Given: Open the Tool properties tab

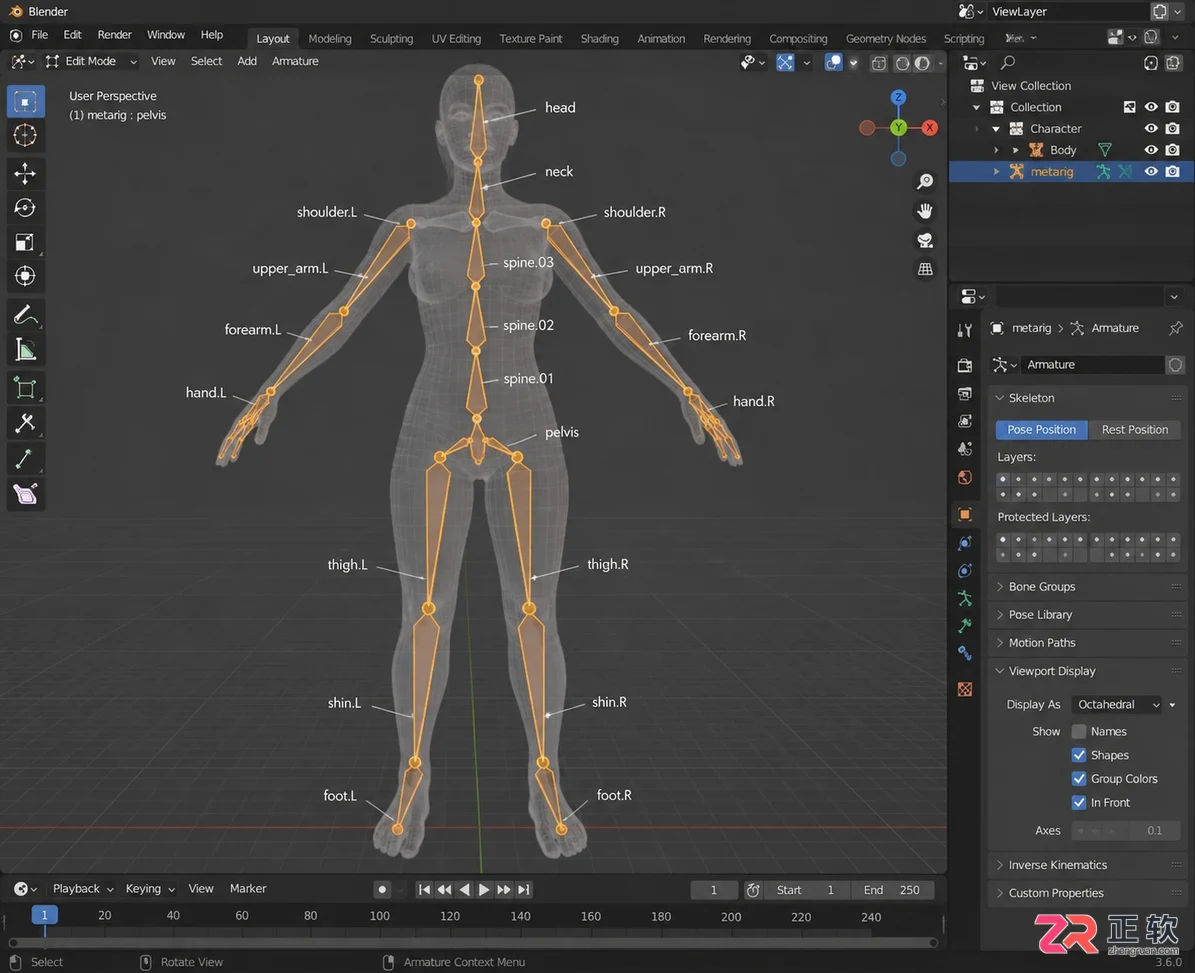Looking at the screenshot, I should (965, 330).
